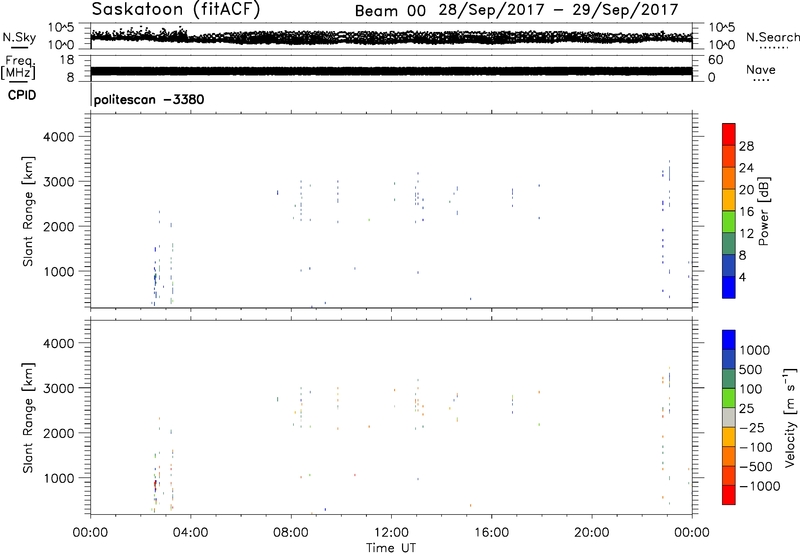Click the noise trace in N.Sky panel
Screen dimensions: 800x554
[391, 37]
